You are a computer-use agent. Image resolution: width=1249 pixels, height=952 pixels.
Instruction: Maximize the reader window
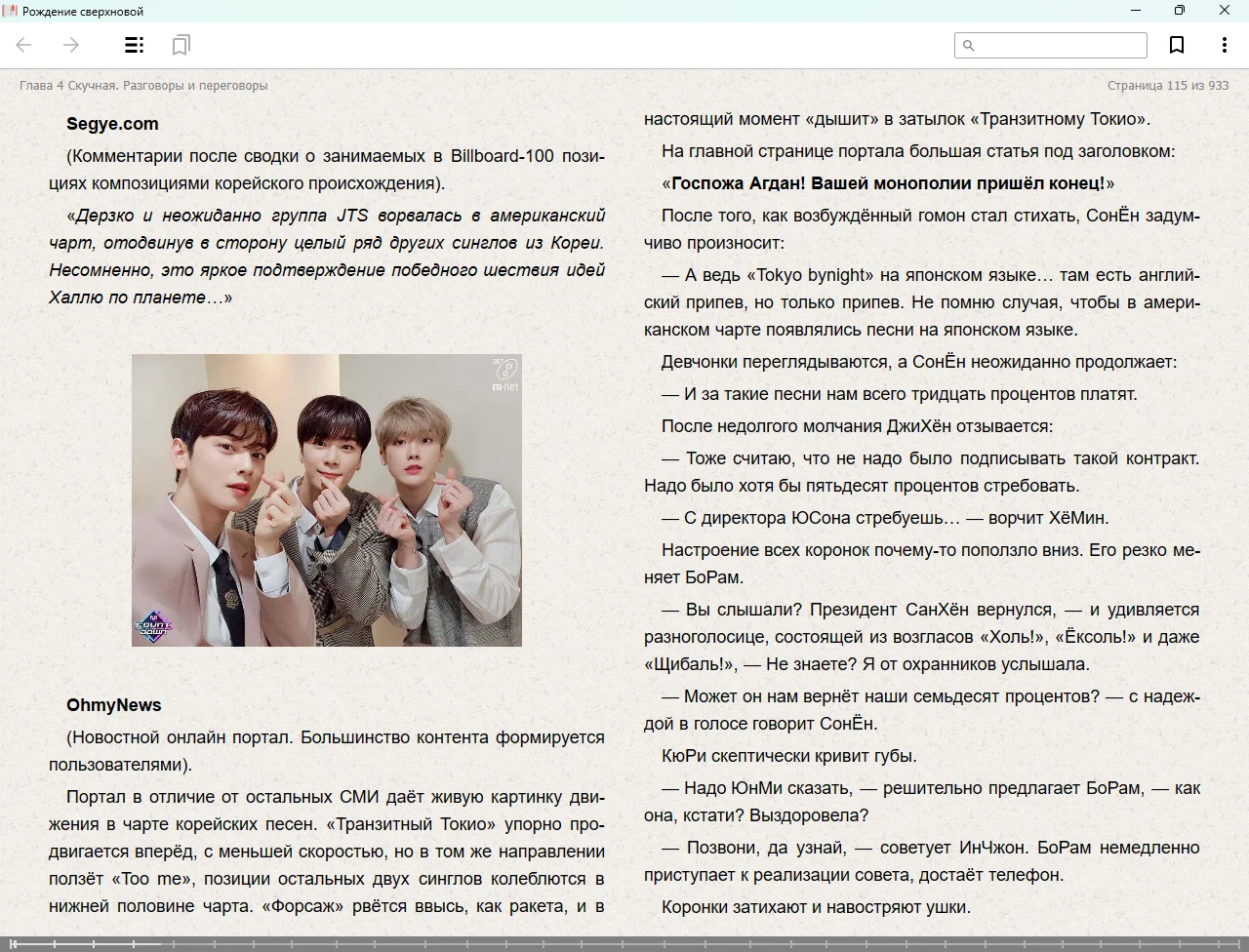(x=1180, y=11)
